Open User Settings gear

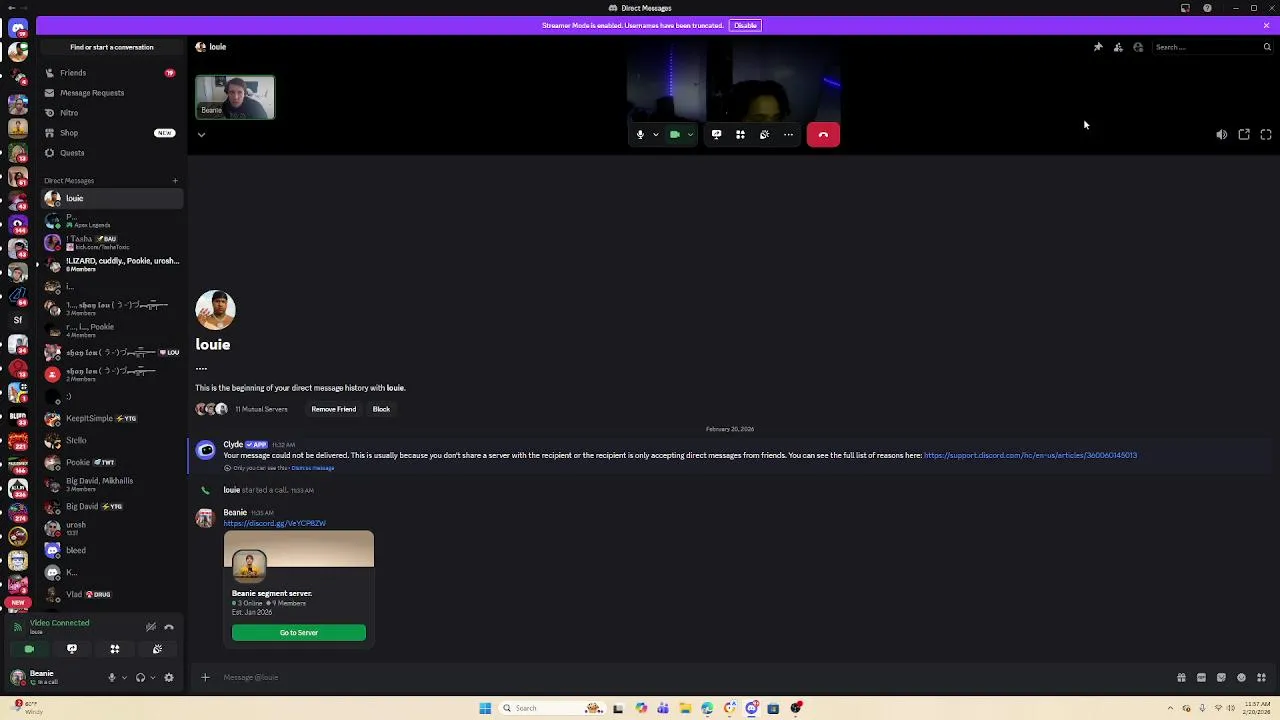(x=169, y=677)
